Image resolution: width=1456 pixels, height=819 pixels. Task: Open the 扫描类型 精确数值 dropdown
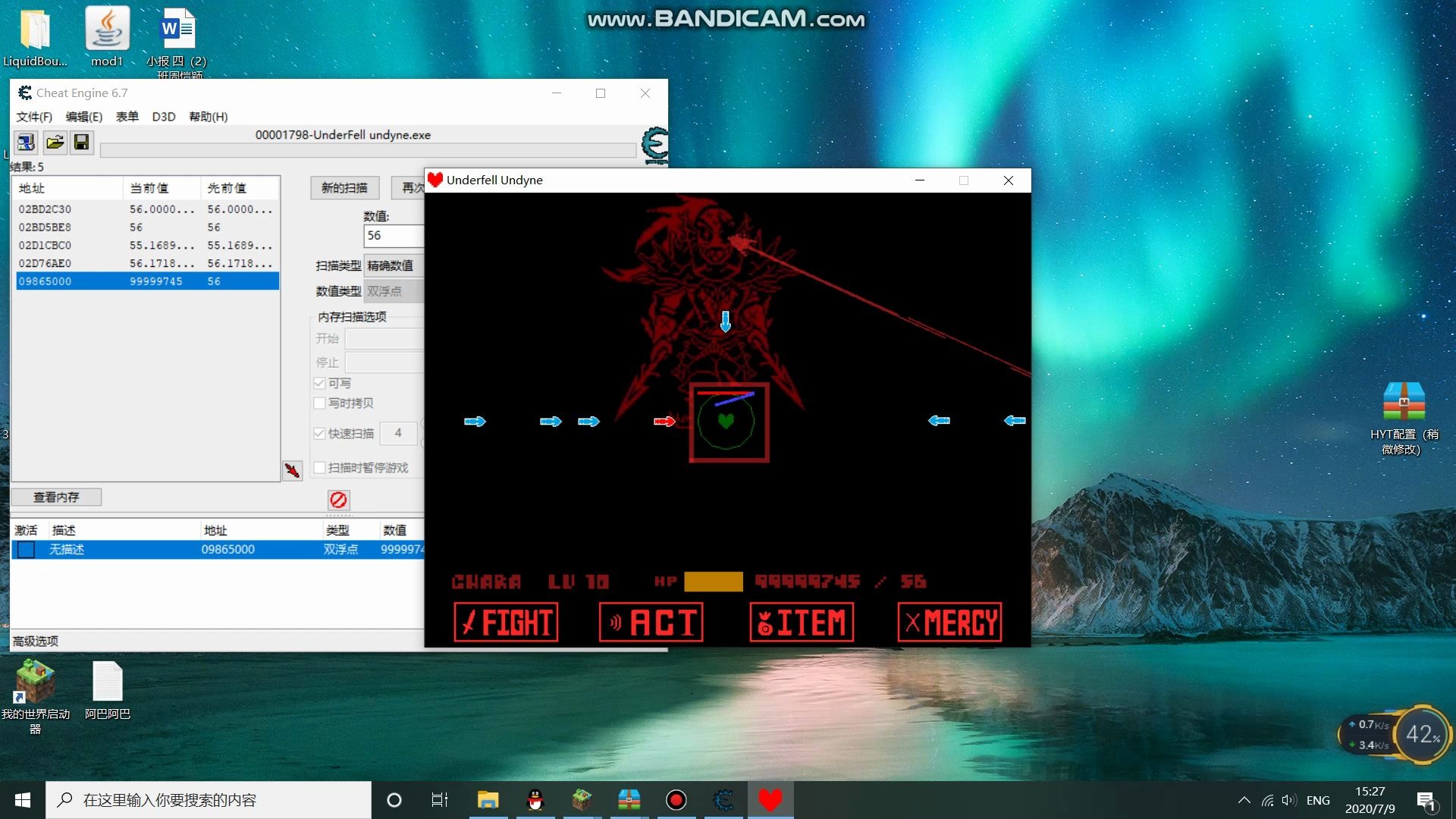tap(394, 265)
